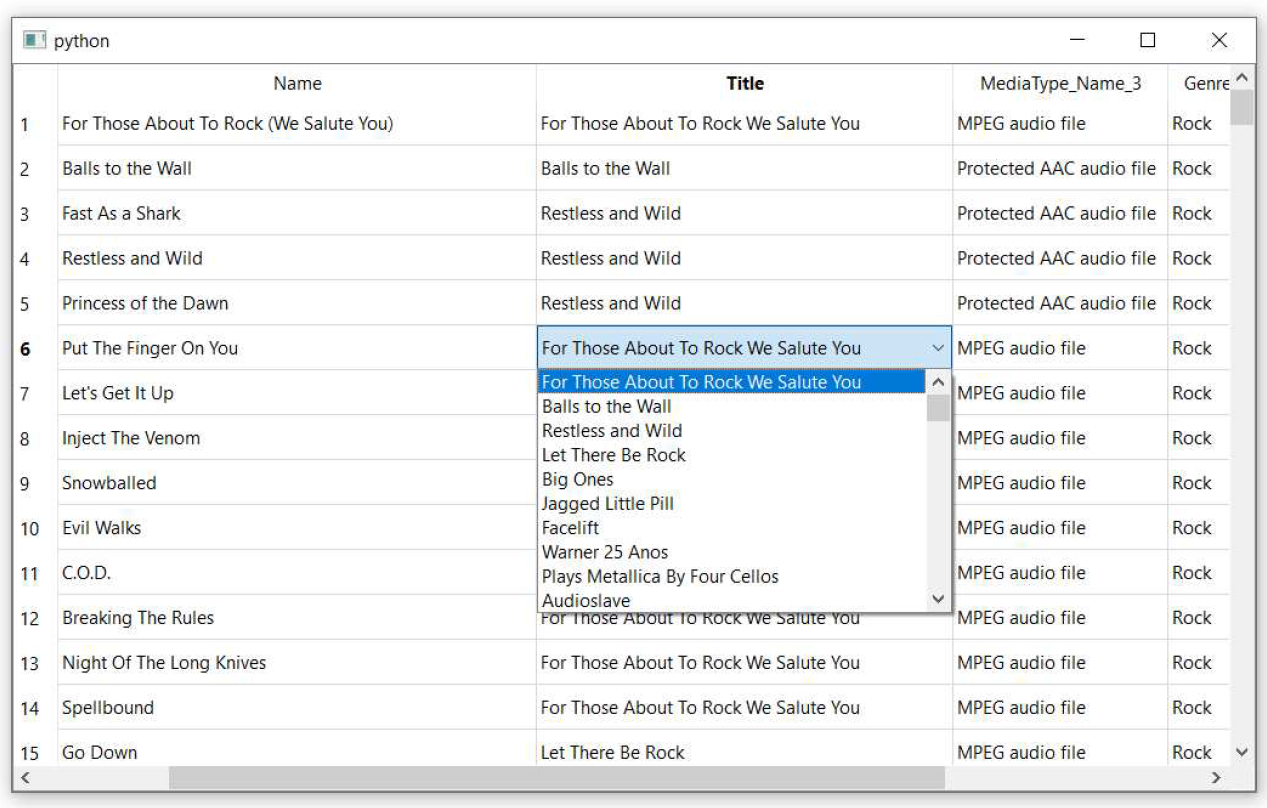
Task: Click the editable Title combo box in row 6
Action: (x=744, y=348)
